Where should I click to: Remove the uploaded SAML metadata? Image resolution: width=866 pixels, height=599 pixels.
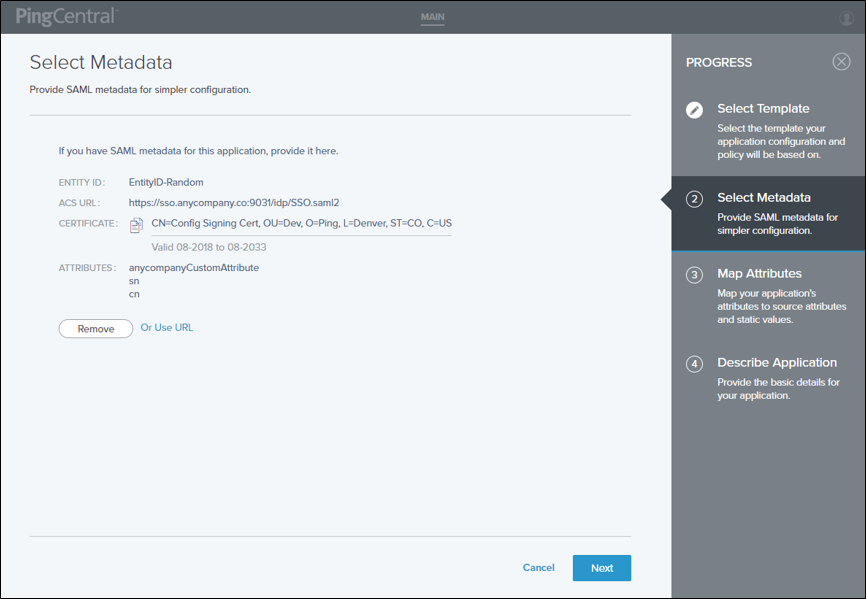[95, 328]
